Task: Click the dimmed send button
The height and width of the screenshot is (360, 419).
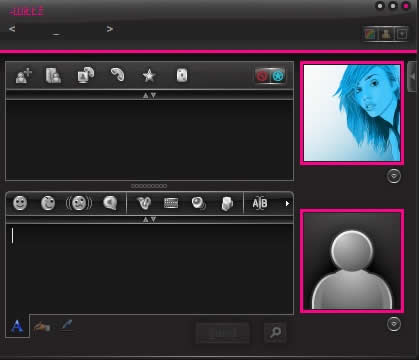Action: click(222, 333)
